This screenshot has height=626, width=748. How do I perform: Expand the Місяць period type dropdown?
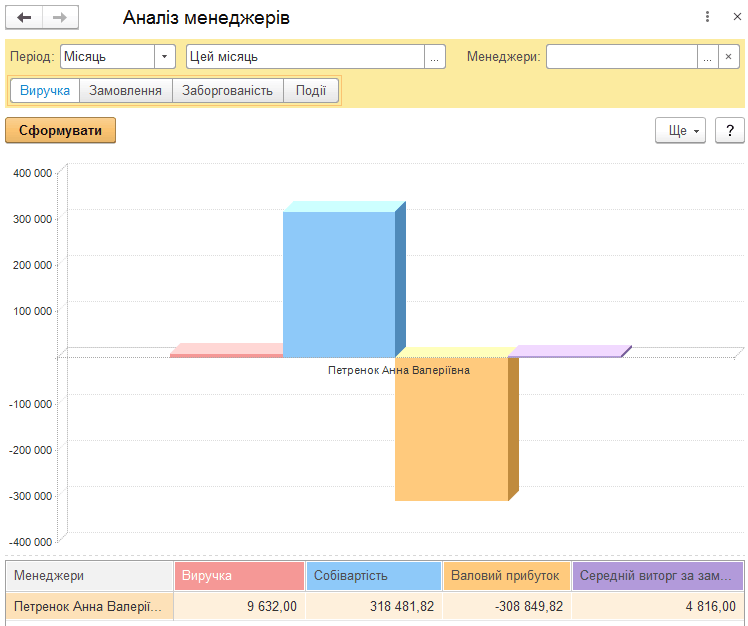(x=165, y=57)
